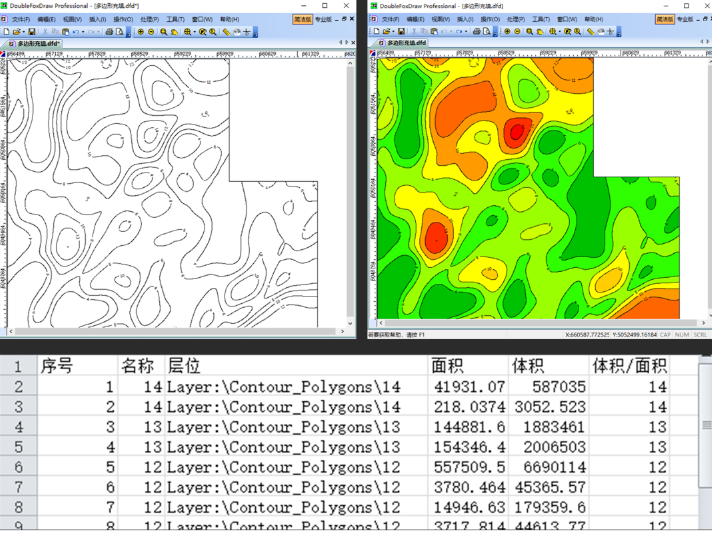Click the Save icon in left window toolbar
712x542 pixels.
click(x=32, y=32)
